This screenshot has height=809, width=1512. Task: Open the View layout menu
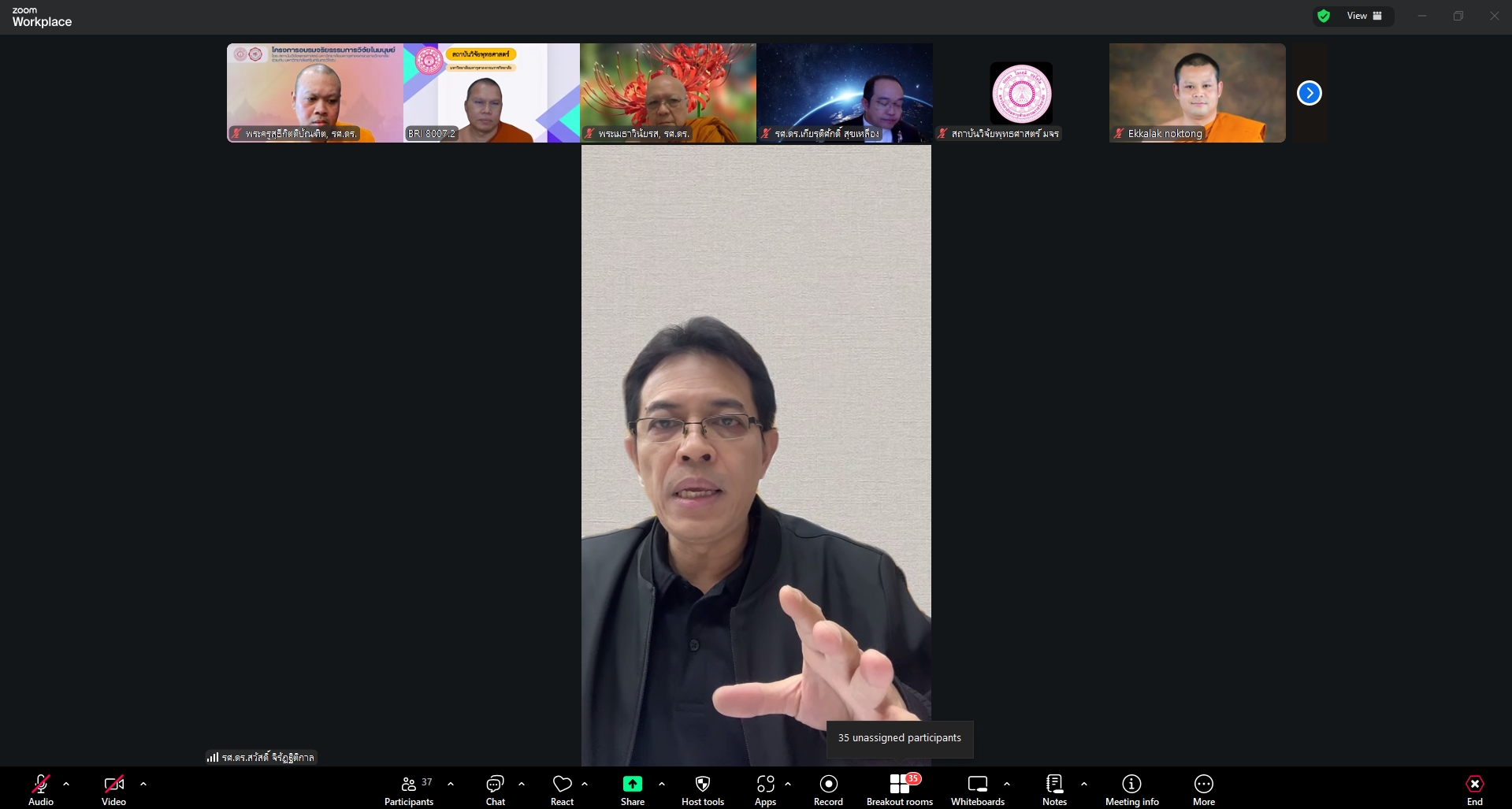(1364, 16)
